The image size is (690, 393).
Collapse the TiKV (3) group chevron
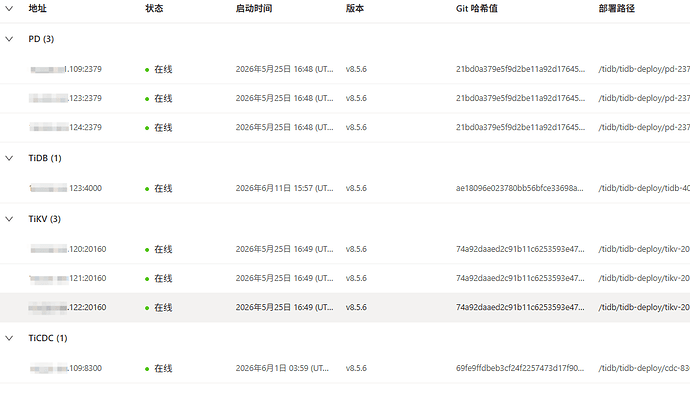(x=9, y=219)
